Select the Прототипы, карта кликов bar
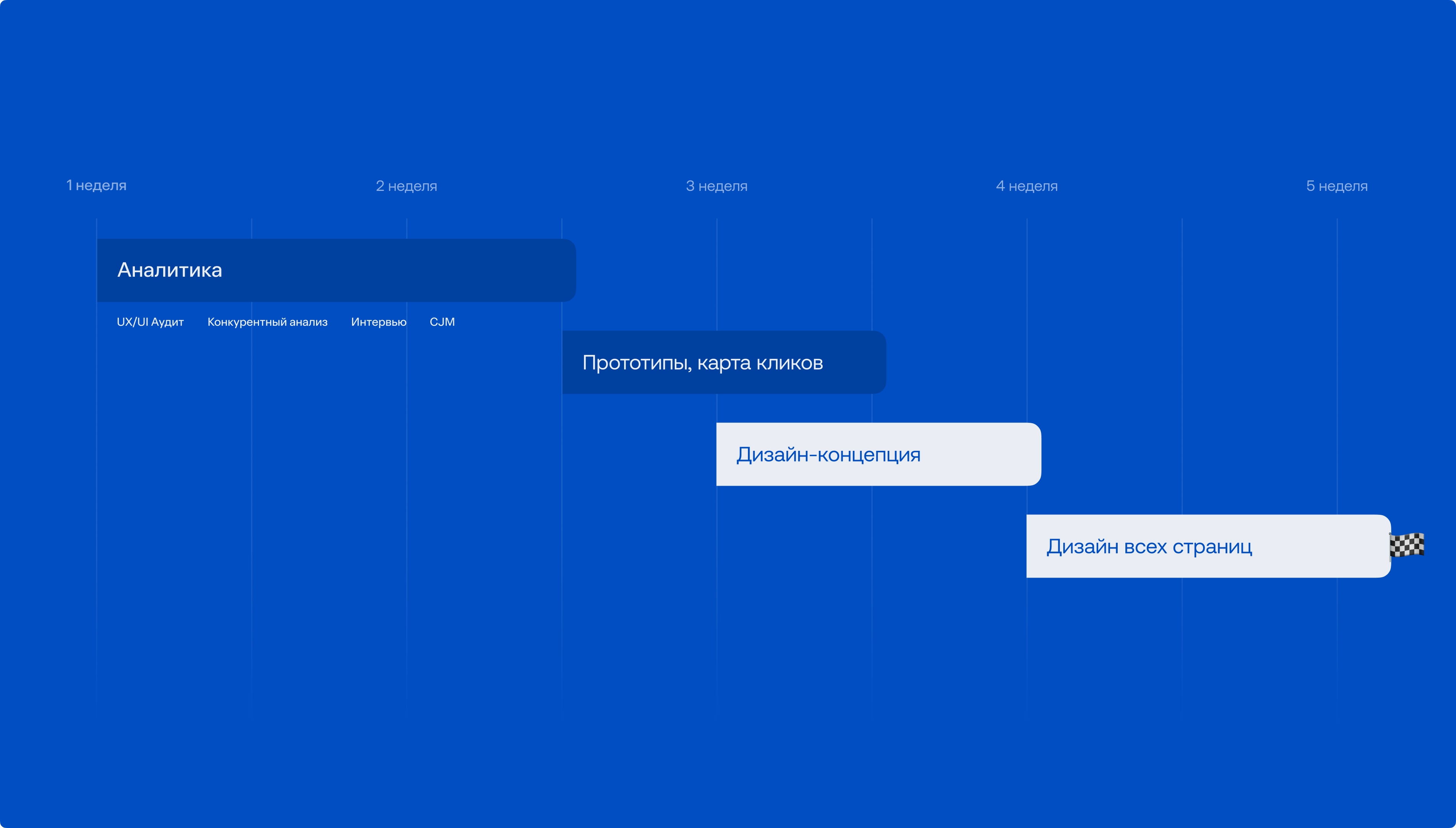1456x828 pixels. [x=723, y=362]
